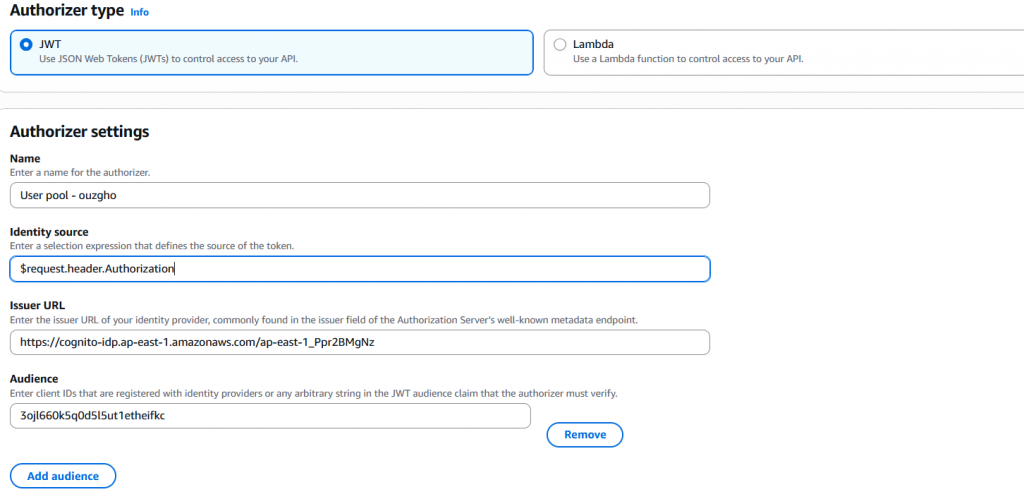Click the Audience label

click(x=35, y=379)
